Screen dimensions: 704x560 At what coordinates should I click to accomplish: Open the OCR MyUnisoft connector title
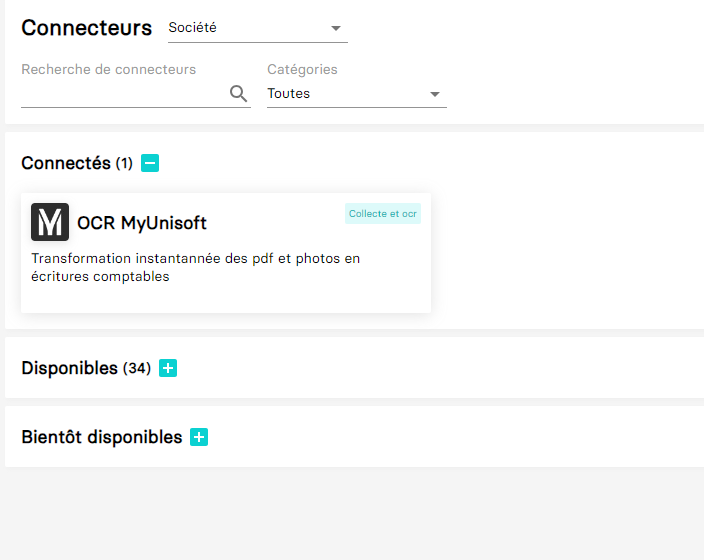click(x=142, y=223)
